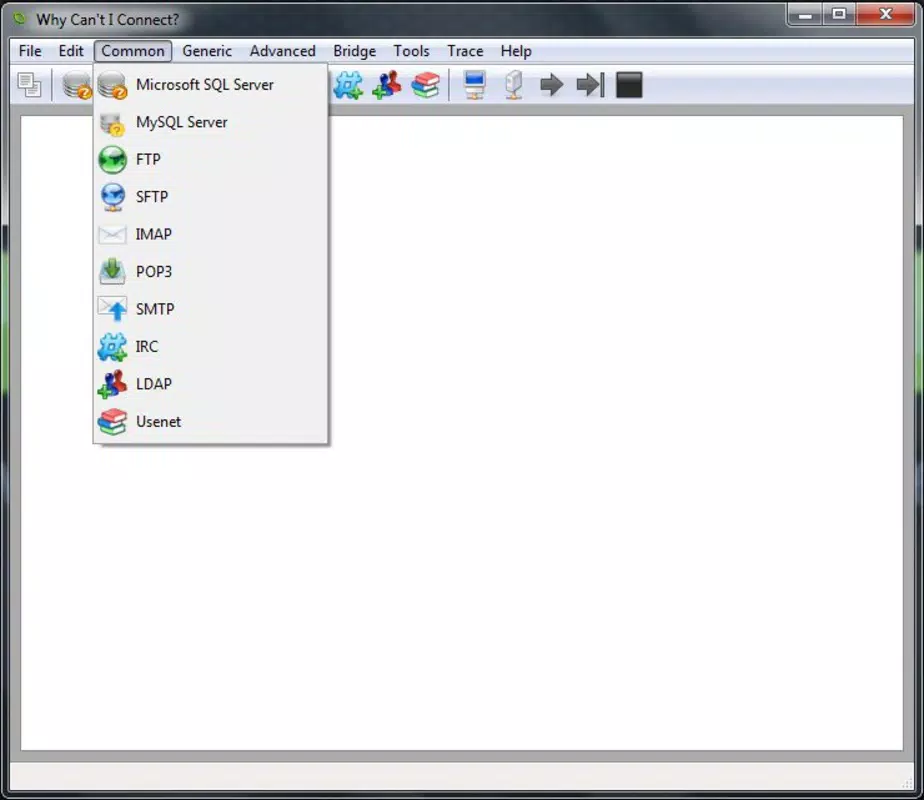Select LDAP from the Common menu
The height and width of the screenshot is (800, 924).
(210, 384)
